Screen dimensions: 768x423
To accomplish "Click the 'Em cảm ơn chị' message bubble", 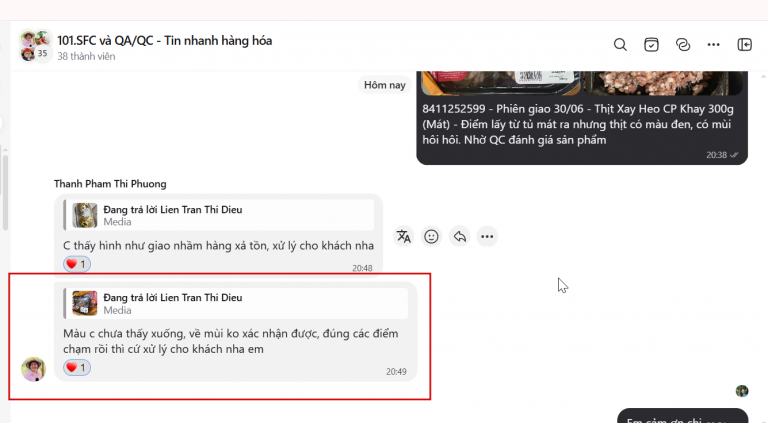I will click(x=682, y=416).
